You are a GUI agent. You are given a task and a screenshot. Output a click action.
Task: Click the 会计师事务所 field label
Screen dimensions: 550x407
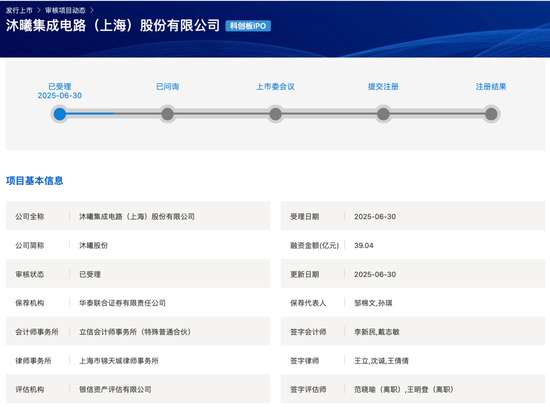pos(37,332)
